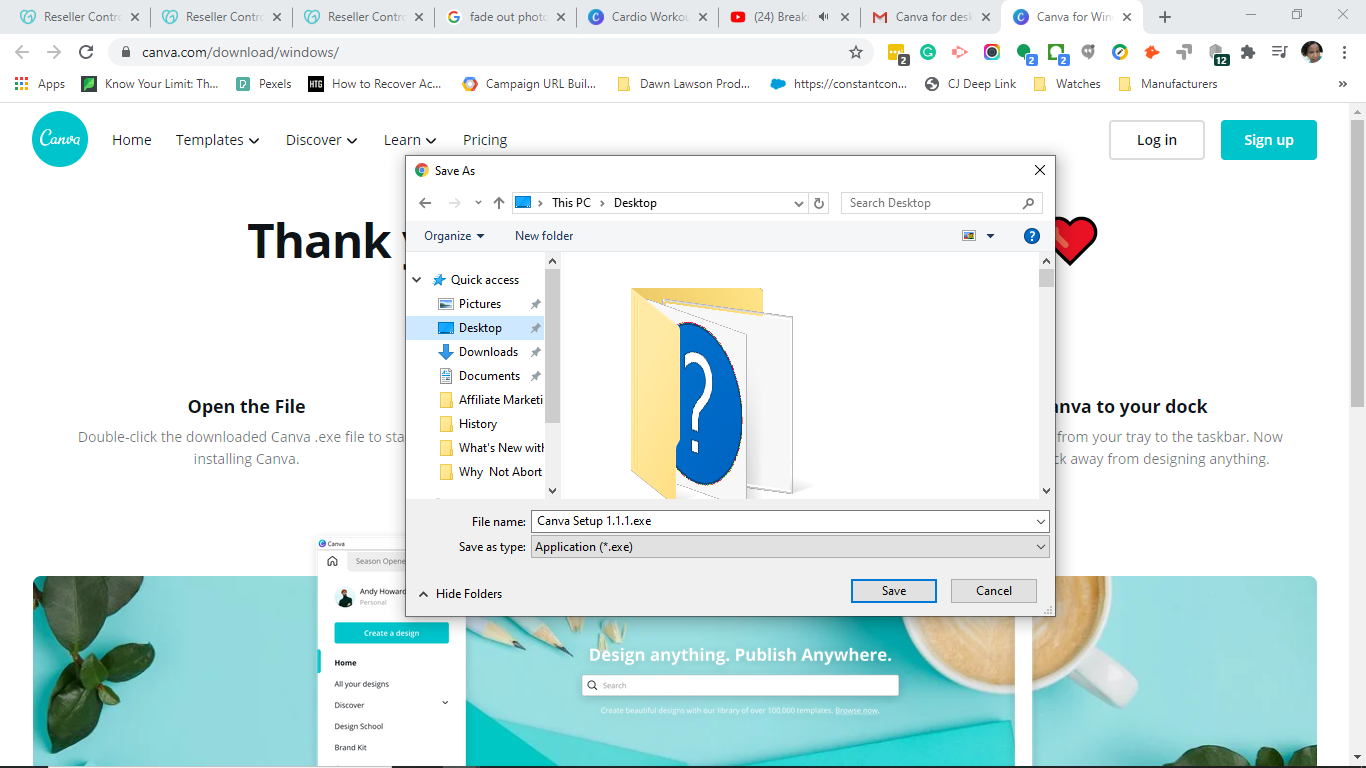Bookmark this page with the star icon

point(856,52)
